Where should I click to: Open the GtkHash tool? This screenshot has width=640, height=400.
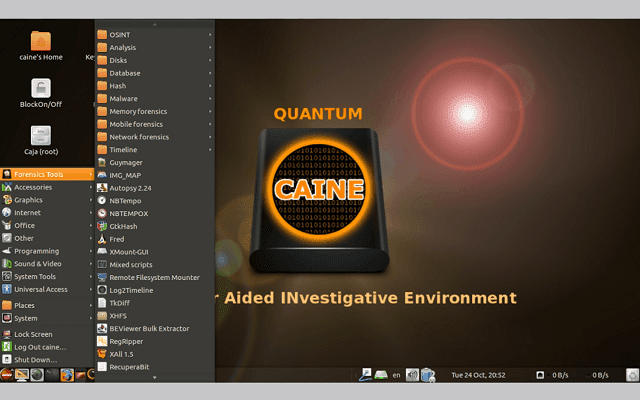click(x=125, y=226)
